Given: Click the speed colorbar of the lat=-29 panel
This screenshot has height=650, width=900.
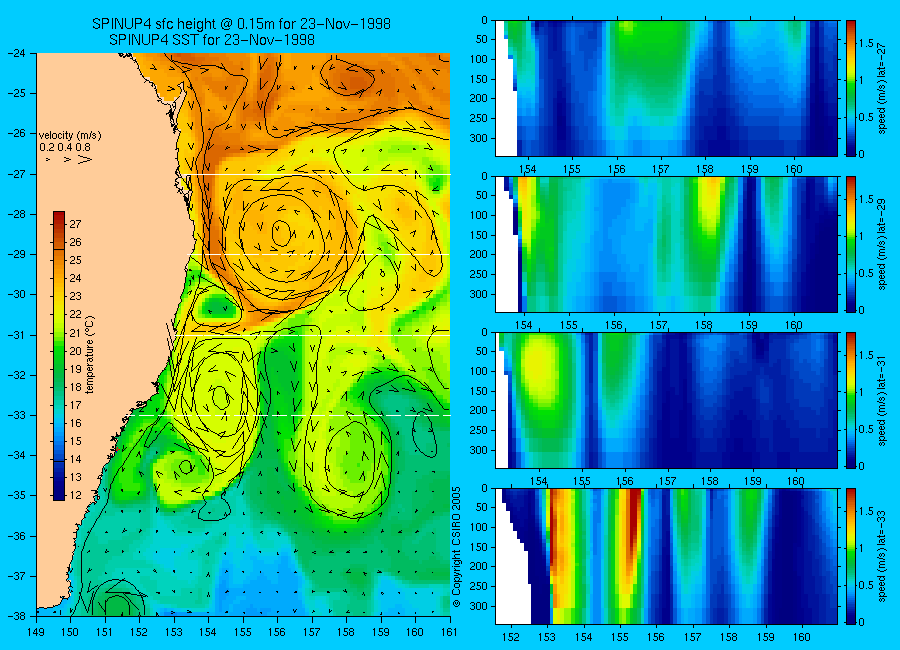Looking at the screenshot, I should [x=851, y=244].
